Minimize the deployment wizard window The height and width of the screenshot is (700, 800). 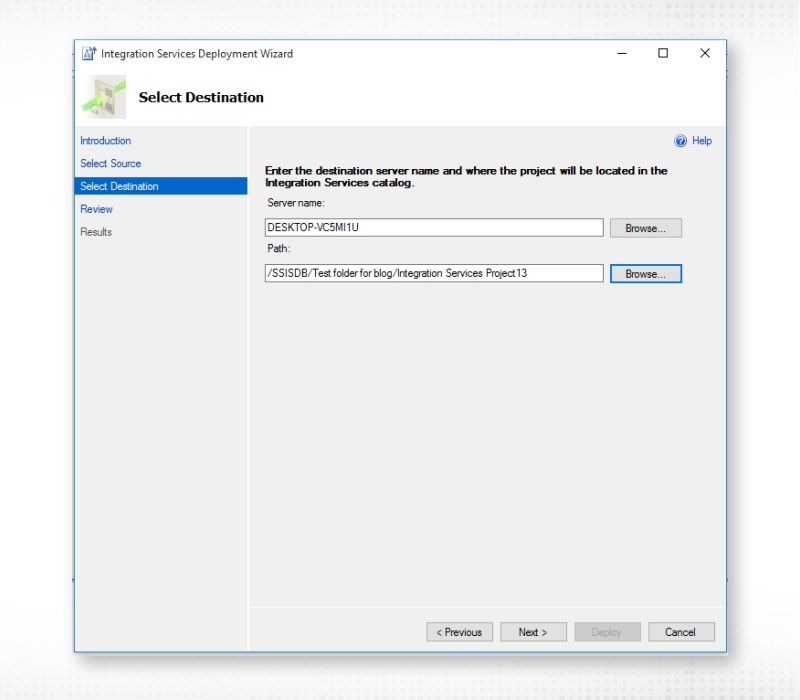point(622,53)
